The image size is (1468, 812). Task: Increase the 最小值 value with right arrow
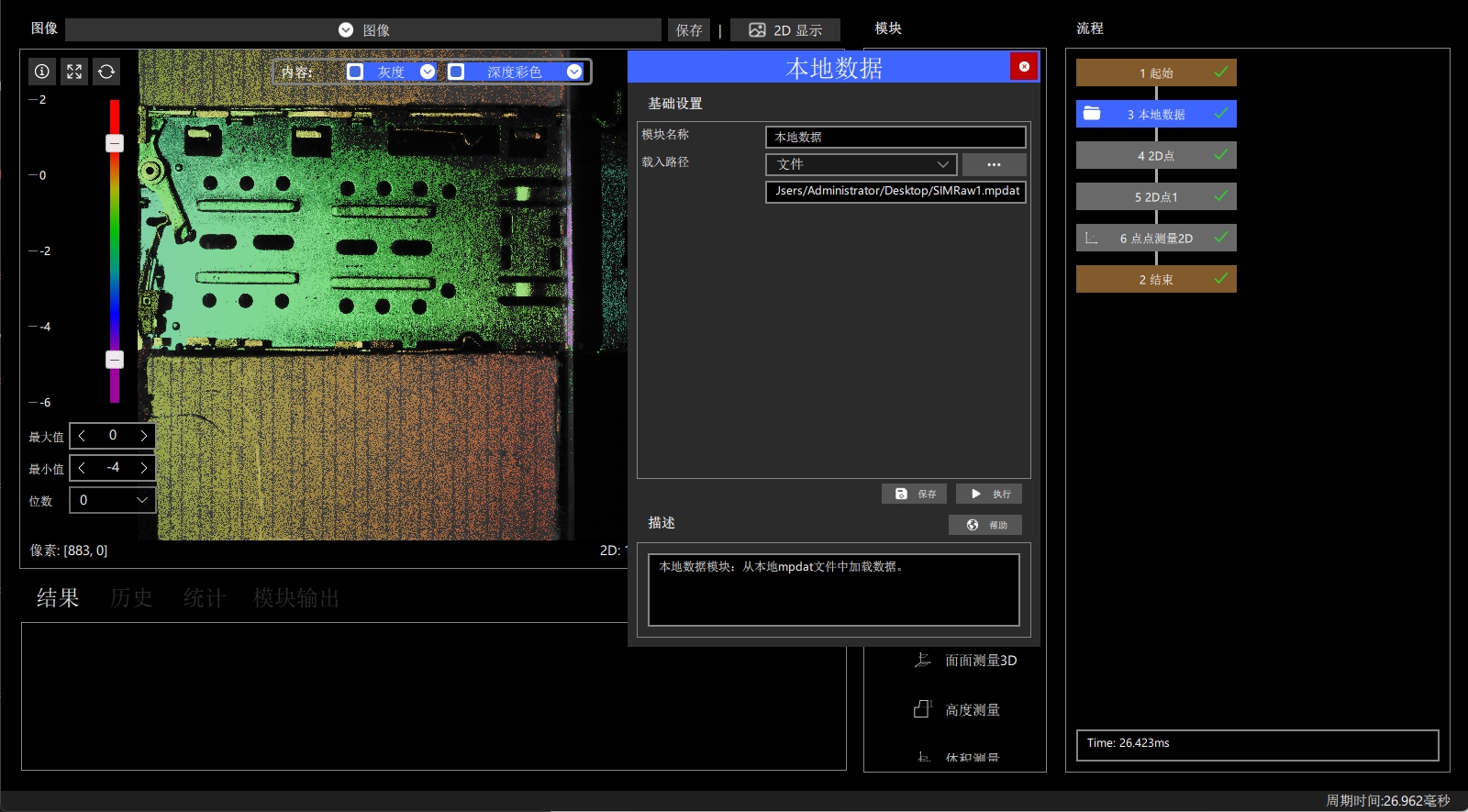pyautogui.click(x=144, y=468)
